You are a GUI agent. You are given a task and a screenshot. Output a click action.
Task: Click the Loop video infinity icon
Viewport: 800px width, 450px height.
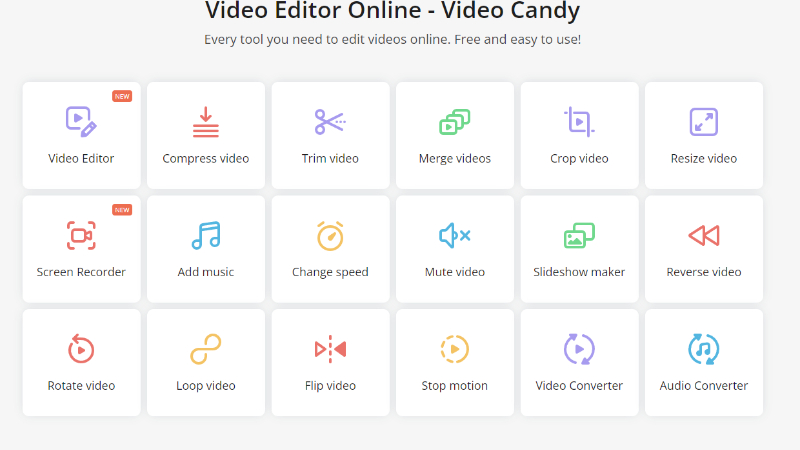[x=206, y=349]
